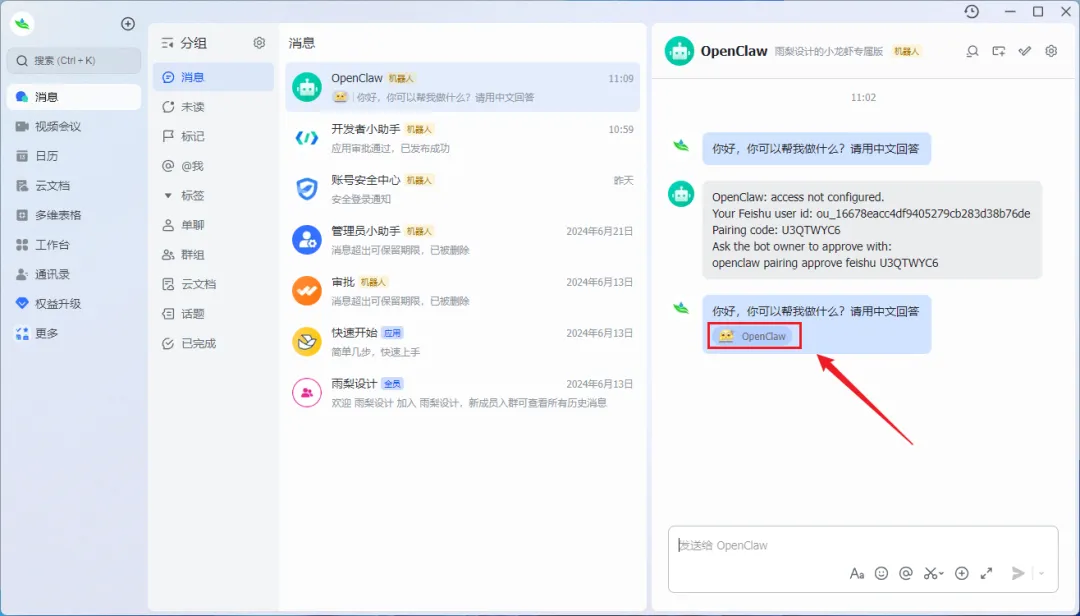The height and width of the screenshot is (616, 1080).
Task: Open text formatting Aa icon
Action: point(857,573)
